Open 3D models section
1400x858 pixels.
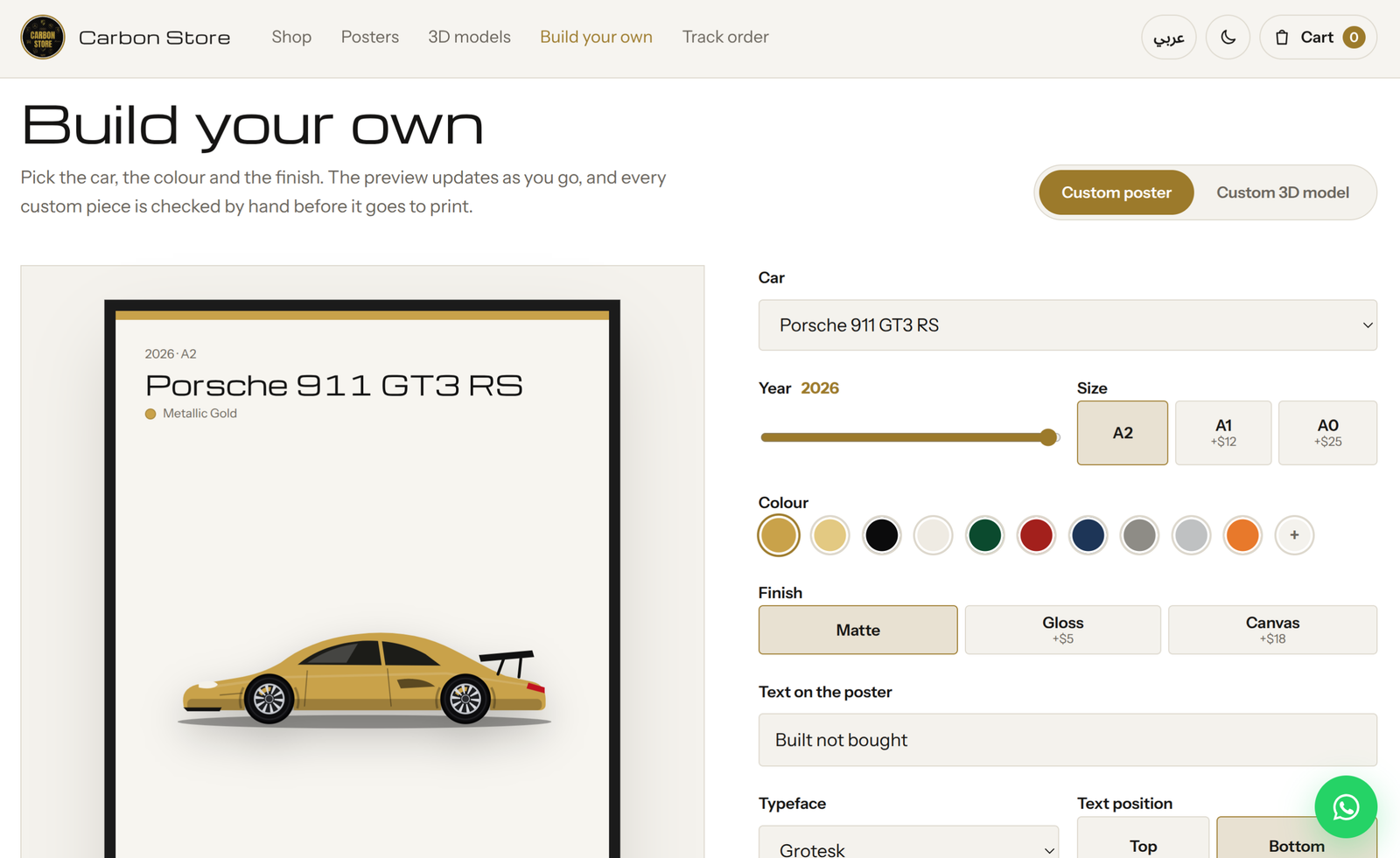[469, 37]
